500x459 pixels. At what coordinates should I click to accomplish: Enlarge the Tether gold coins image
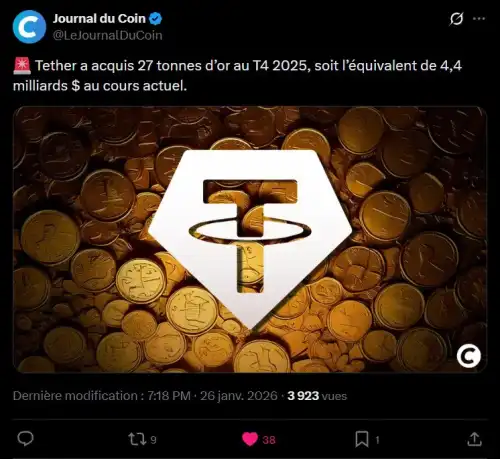(250, 239)
